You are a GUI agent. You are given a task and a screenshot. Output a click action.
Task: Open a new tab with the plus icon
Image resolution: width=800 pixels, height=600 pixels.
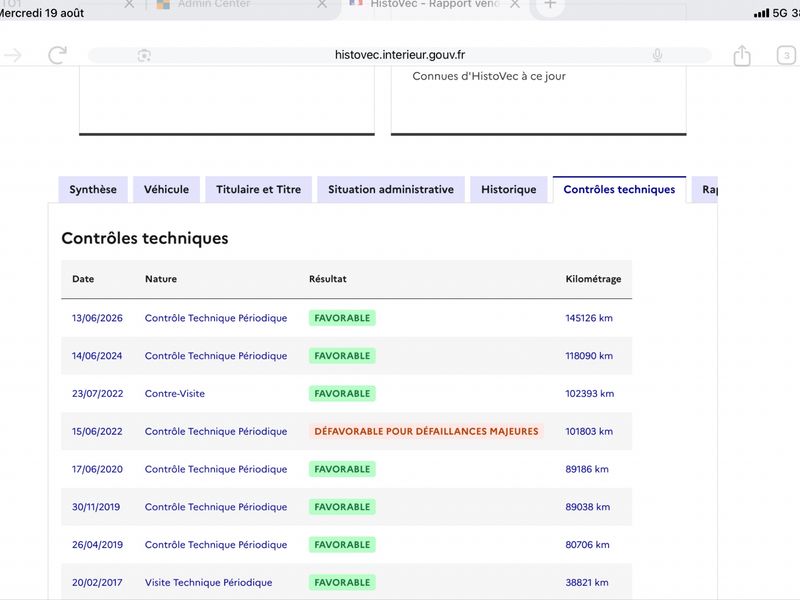[549, 4]
